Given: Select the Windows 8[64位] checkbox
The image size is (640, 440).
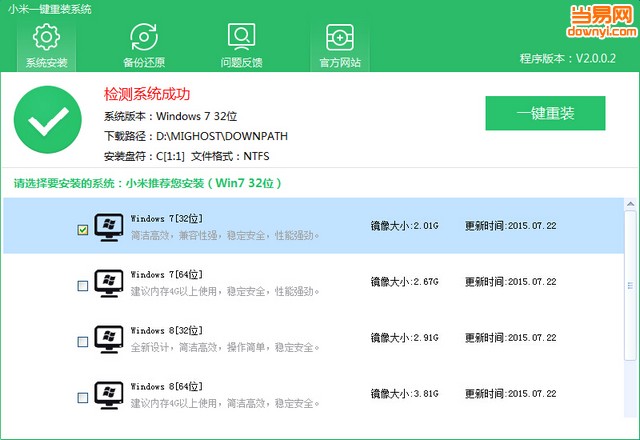Looking at the screenshot, I should pos(82,398).
